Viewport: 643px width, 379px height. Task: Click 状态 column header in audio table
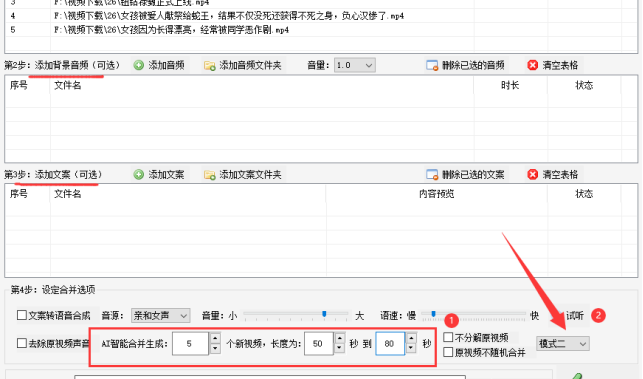coord(584,85)
